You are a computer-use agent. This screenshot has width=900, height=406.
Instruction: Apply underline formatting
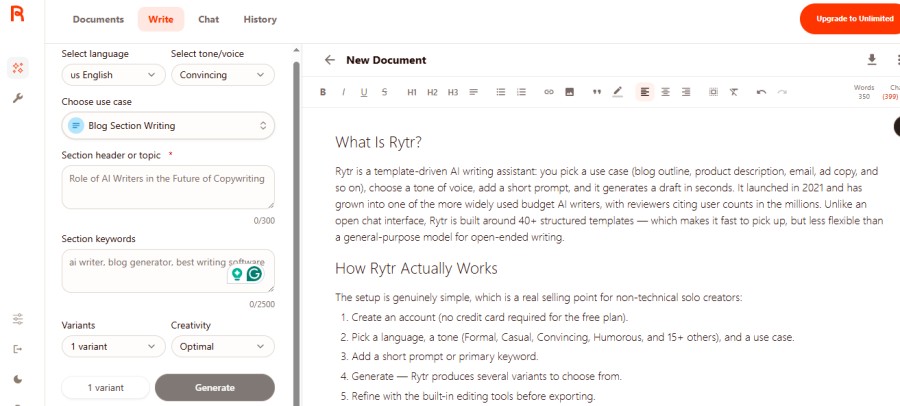(x=364, y=92)
